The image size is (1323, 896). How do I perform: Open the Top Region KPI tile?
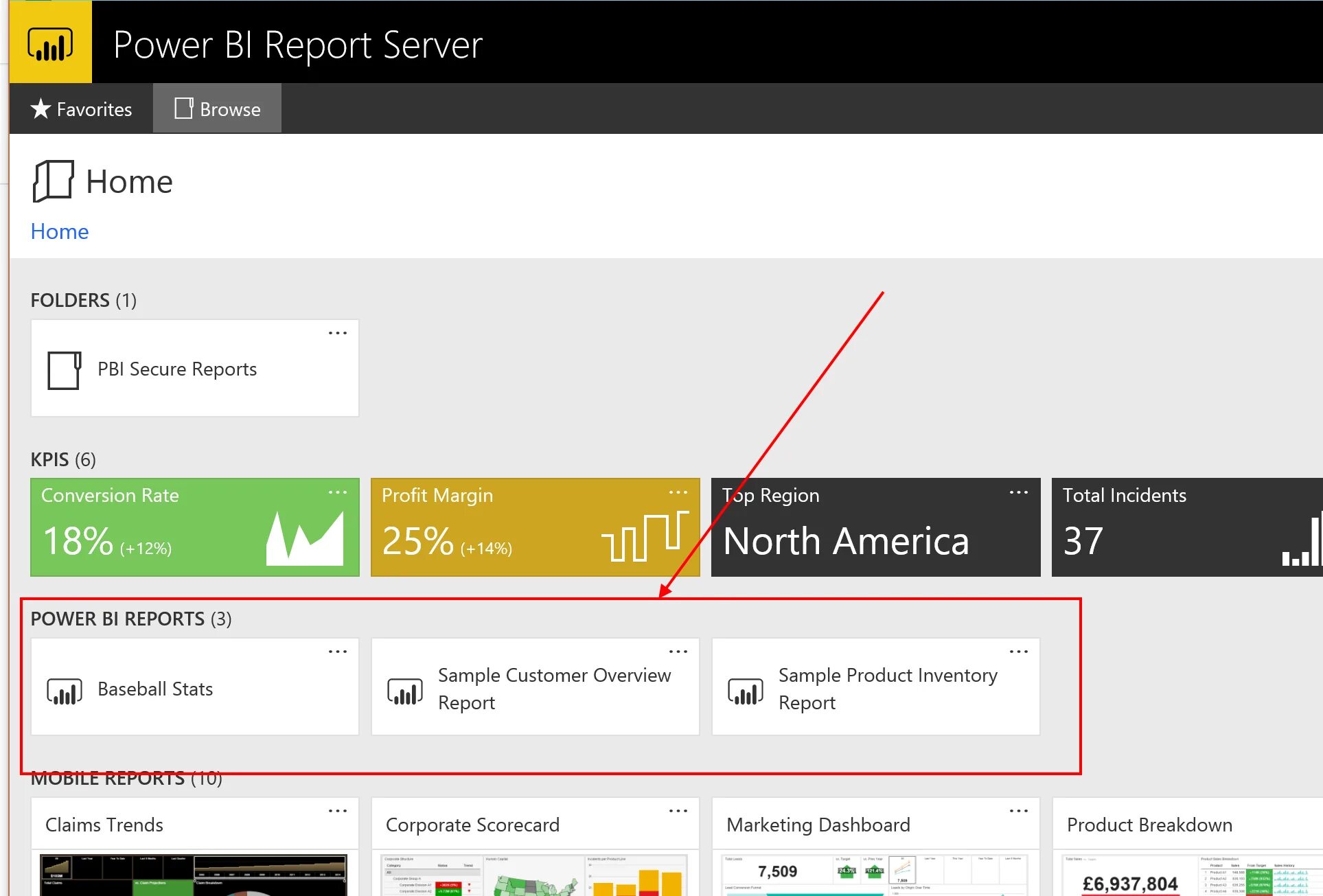(876, 527)
